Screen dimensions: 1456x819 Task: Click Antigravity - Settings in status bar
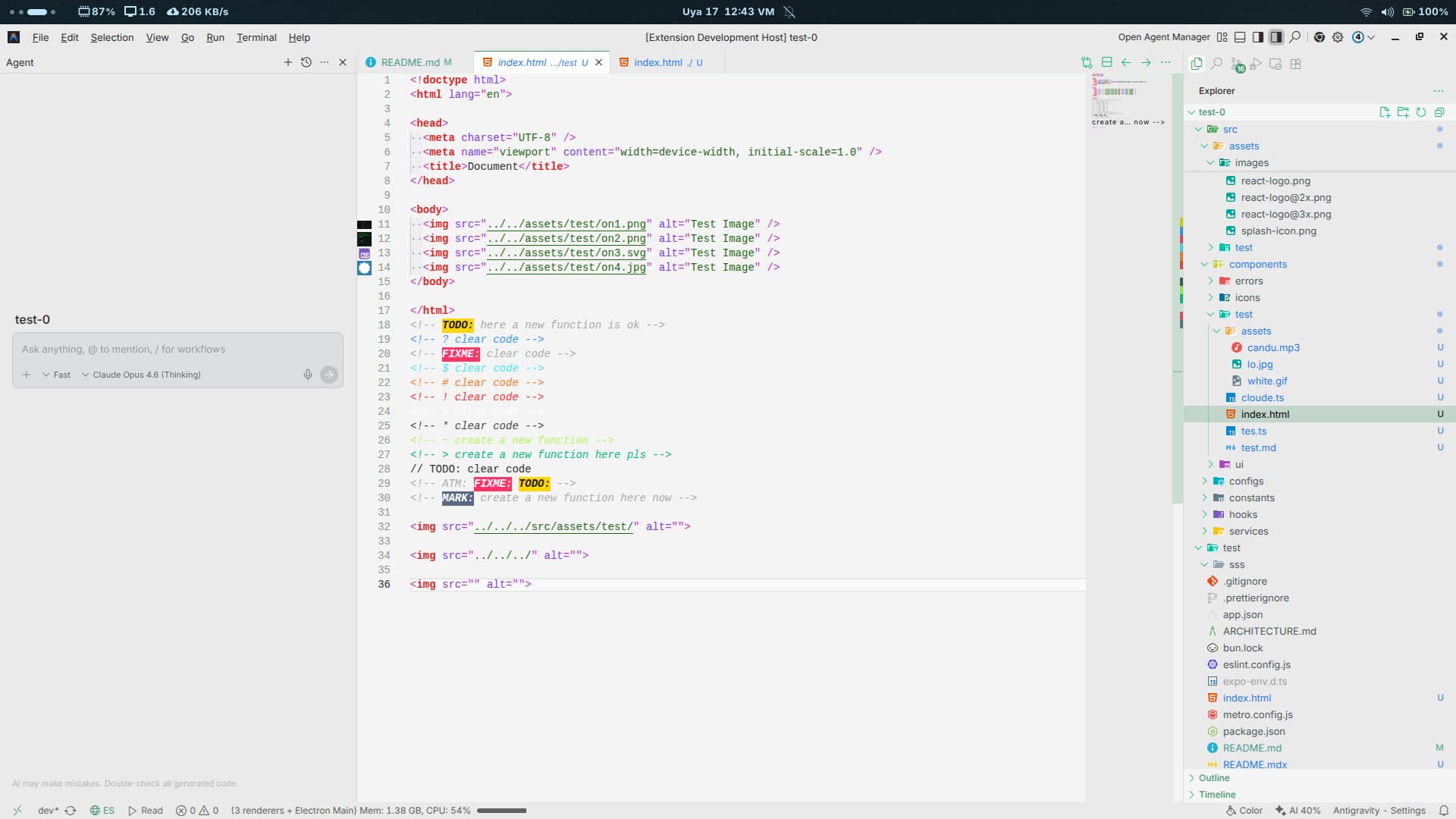click(x=1379, y=811)
